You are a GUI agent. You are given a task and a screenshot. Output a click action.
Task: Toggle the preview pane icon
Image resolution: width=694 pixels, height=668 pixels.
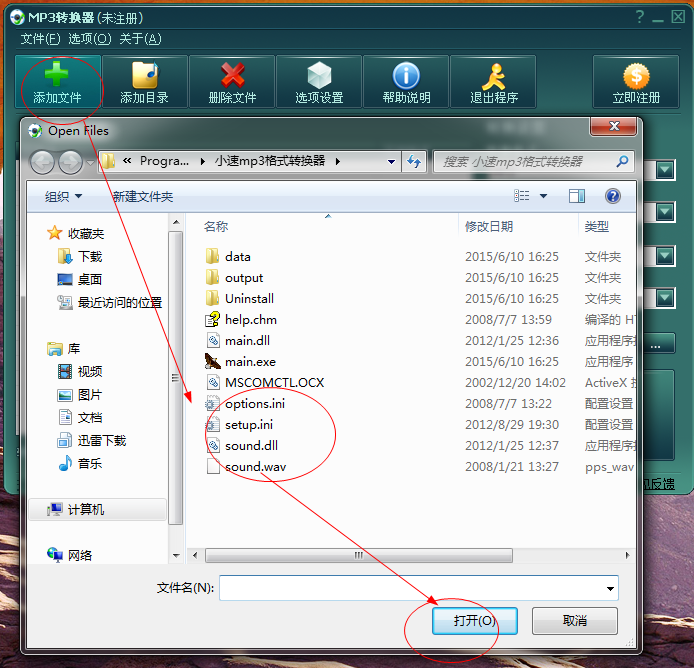point(577,196)
